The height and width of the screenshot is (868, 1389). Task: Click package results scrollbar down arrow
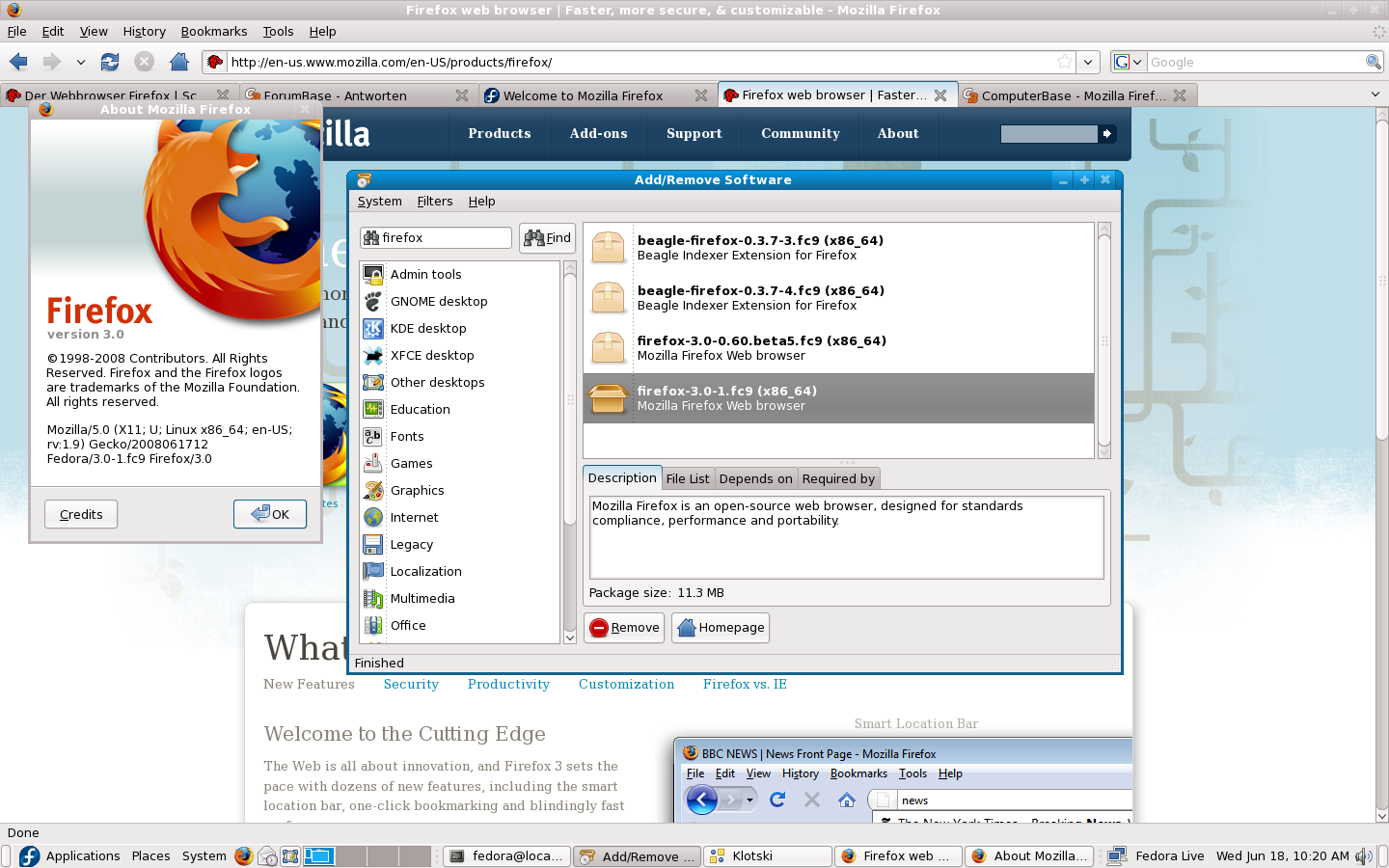[1104, 451]
